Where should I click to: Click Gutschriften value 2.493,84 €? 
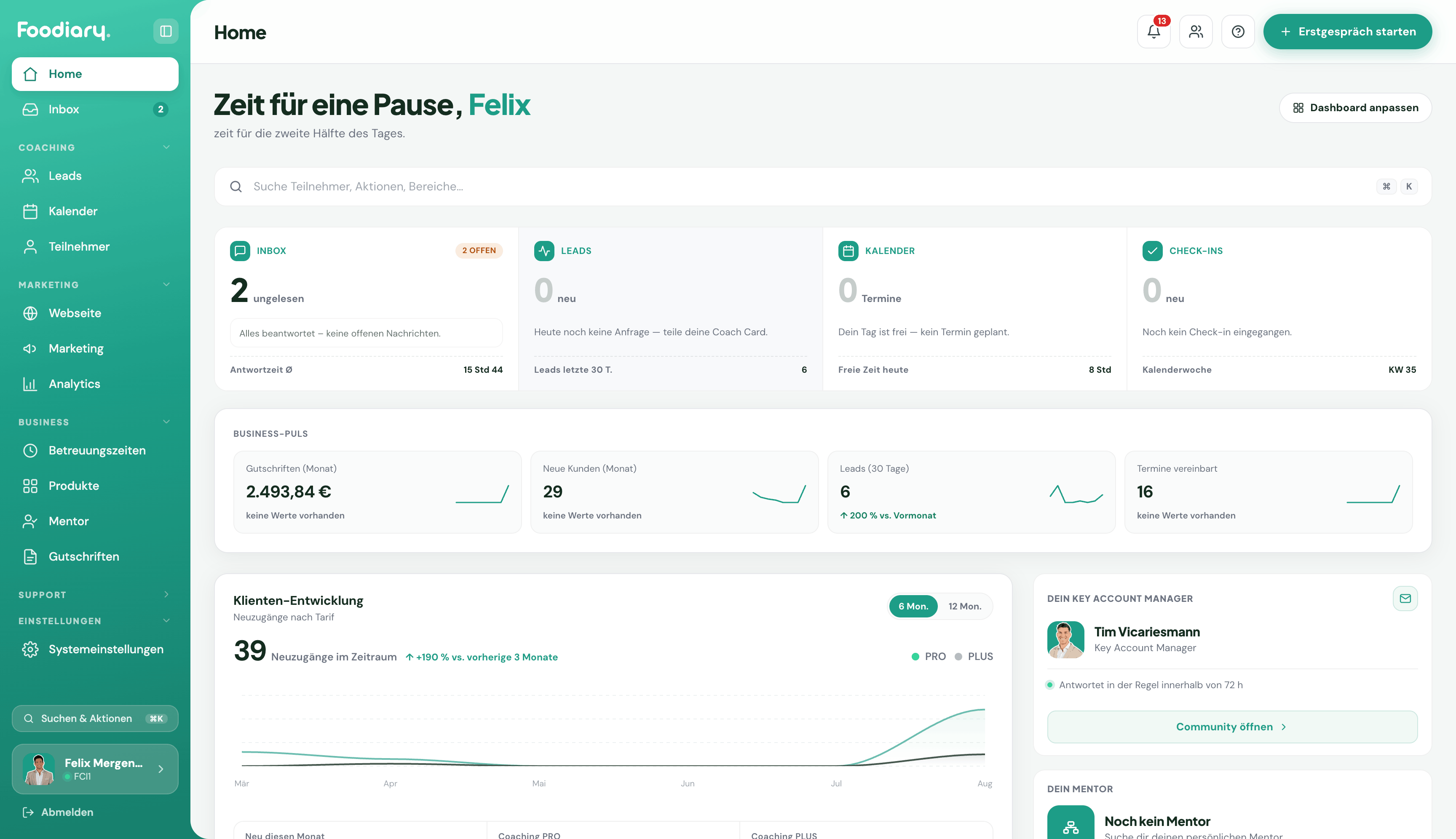(288, 492)
